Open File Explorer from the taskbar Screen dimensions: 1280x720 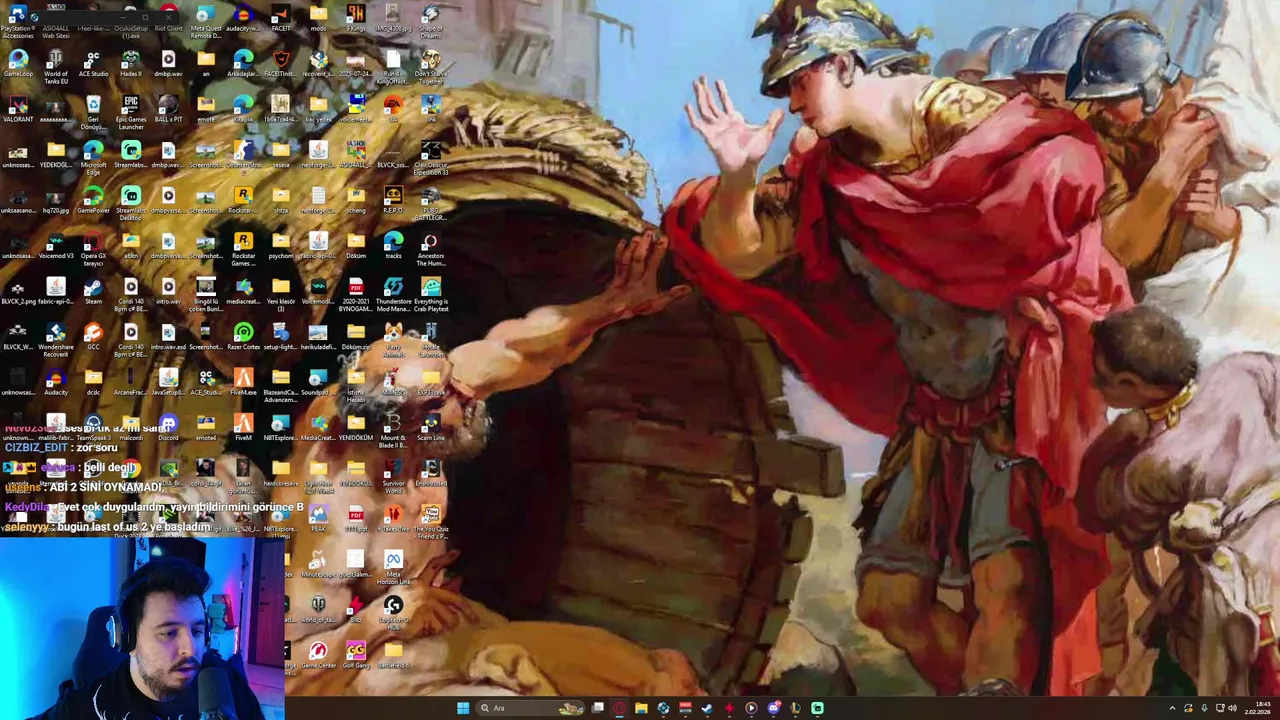(641, 708)
